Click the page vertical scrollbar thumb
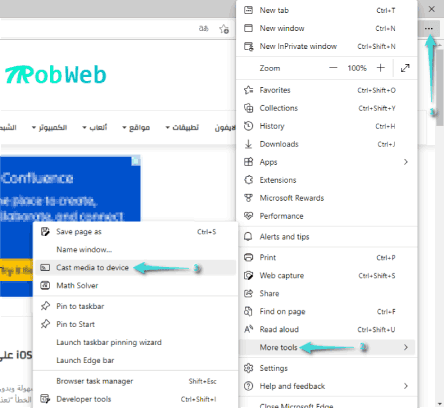Screen dimensions: 446x408 coord(440,88)
